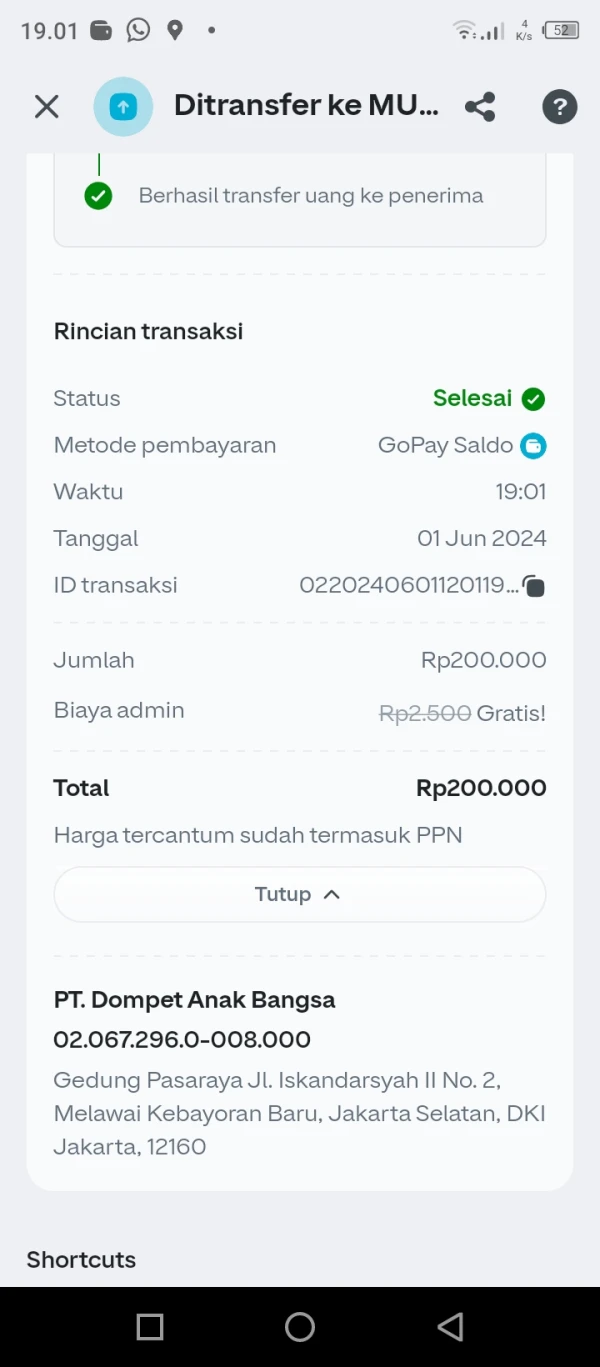Tap the Tutup chevron arrow
This screenshot has width=600, height=1367.
(x=332, y=894)
